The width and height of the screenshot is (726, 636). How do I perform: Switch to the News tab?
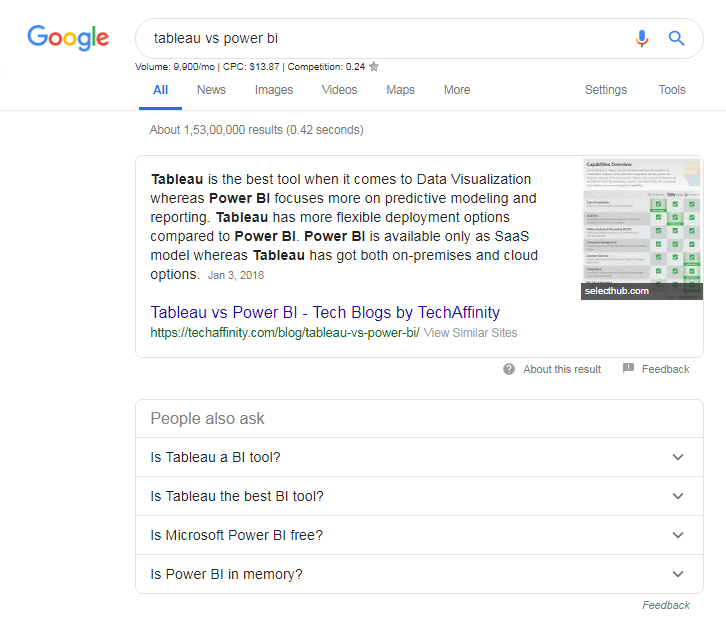point(211,90)
